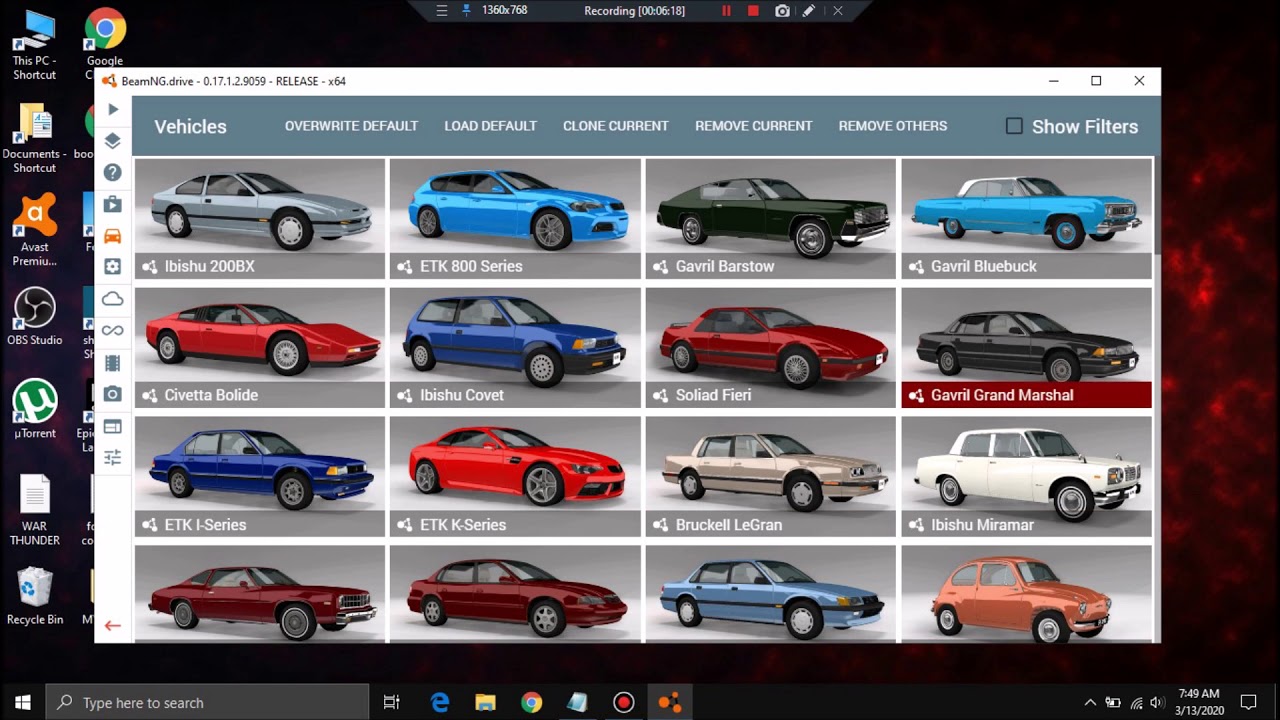
Task: Click the config icon beside Ibishu Covet label
Action: 405,395
